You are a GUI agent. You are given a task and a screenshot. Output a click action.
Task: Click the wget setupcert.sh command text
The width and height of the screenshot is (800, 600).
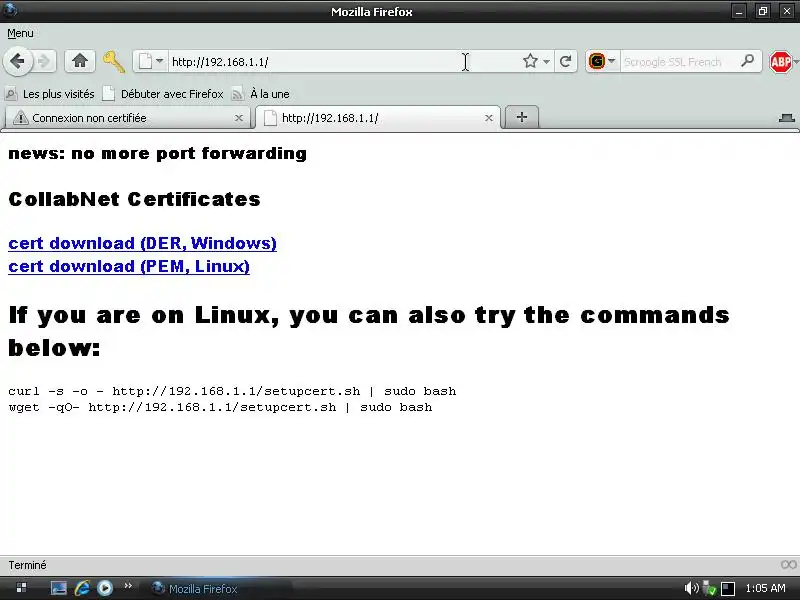pyautogui.click(x=220, y=407)
